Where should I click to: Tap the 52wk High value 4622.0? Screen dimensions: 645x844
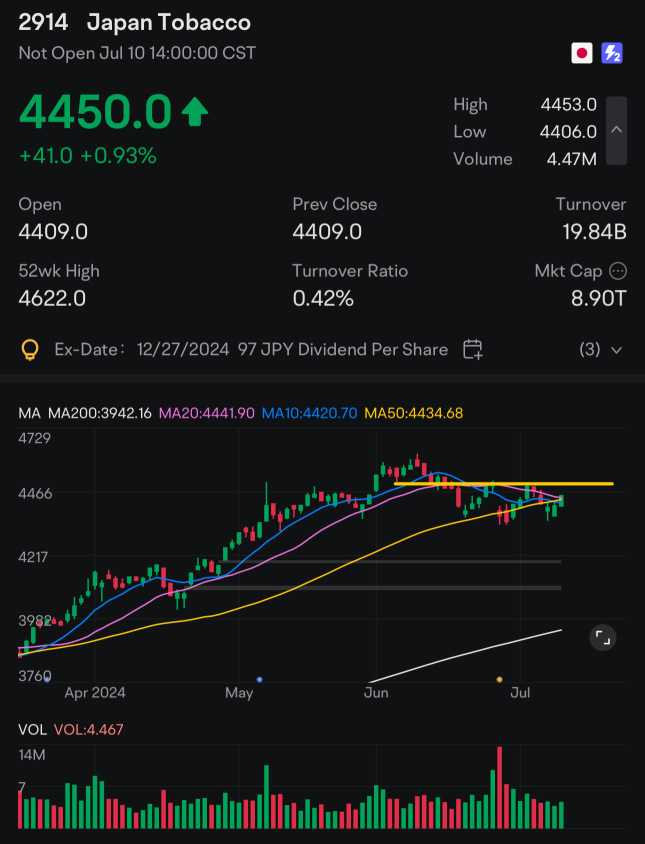coord(52,298)
